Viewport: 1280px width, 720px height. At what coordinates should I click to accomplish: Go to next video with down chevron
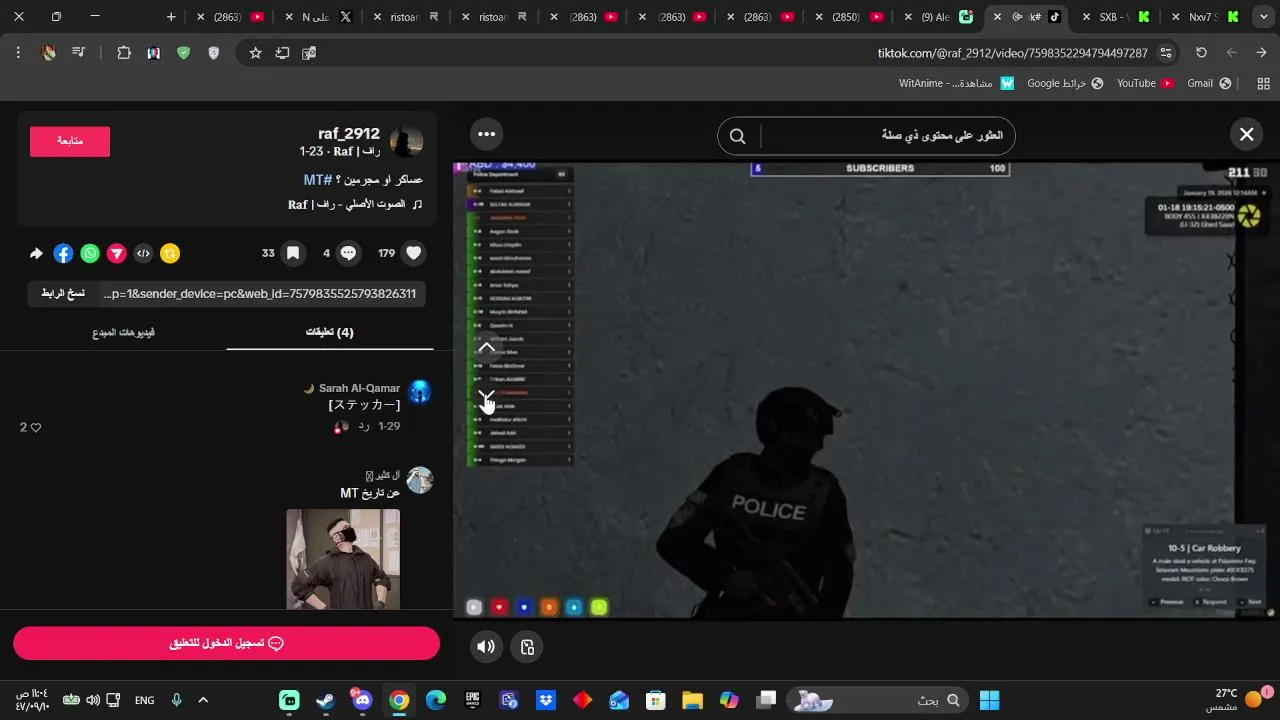pyautogui.click(x=486, y=397)
